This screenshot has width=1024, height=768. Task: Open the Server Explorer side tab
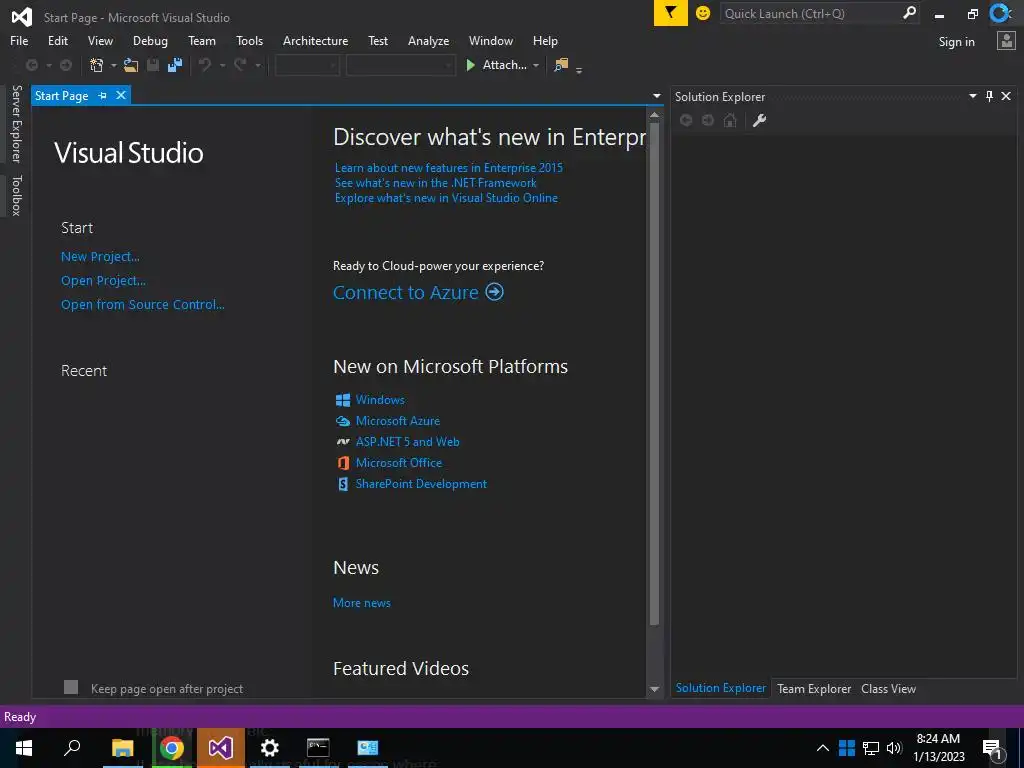pos(16,123)
